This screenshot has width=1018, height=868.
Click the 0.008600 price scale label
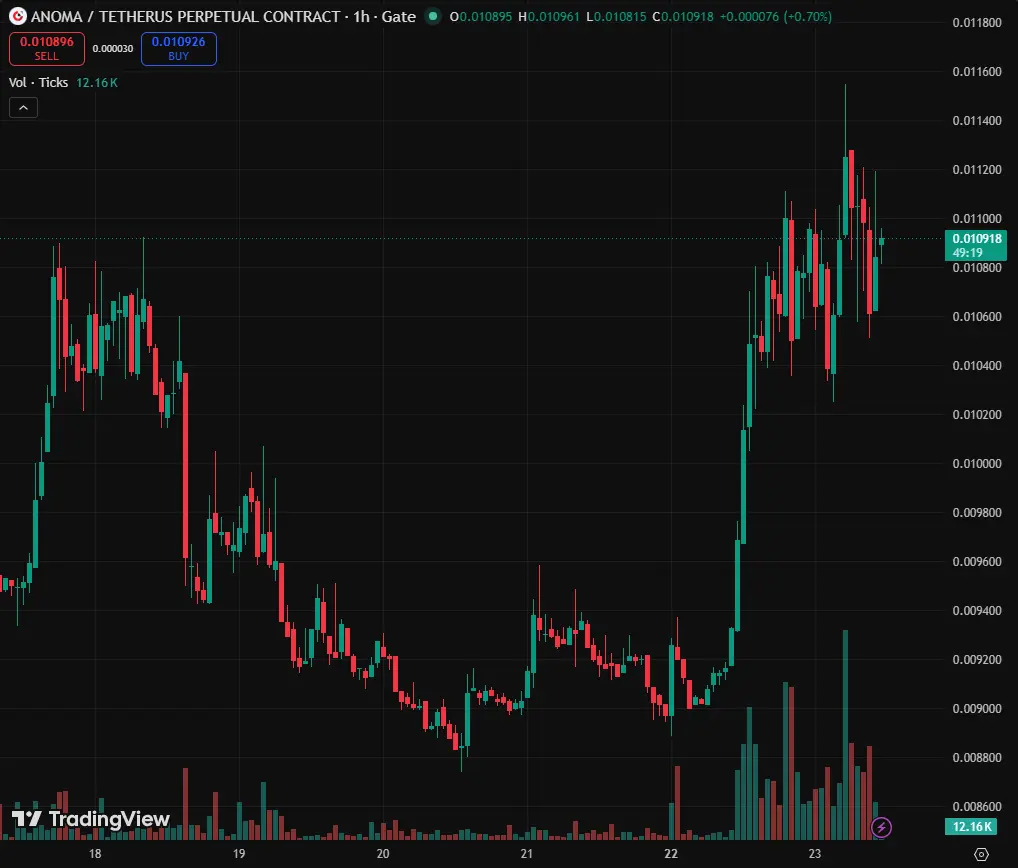pos(976,806)
